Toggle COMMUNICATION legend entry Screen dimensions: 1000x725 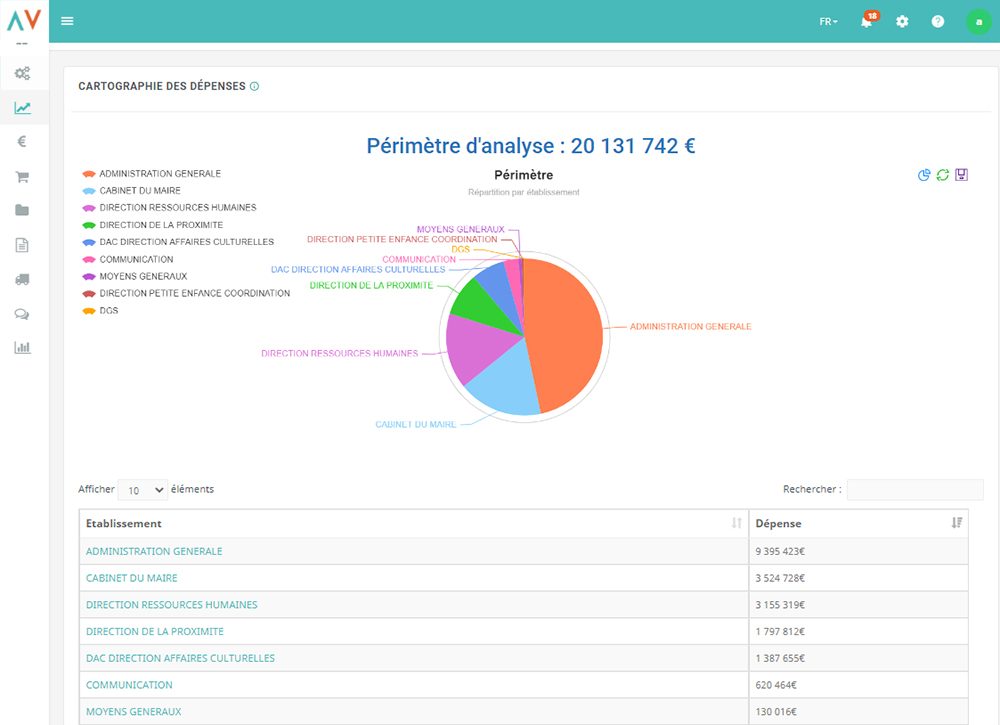(x=128, y=260)
